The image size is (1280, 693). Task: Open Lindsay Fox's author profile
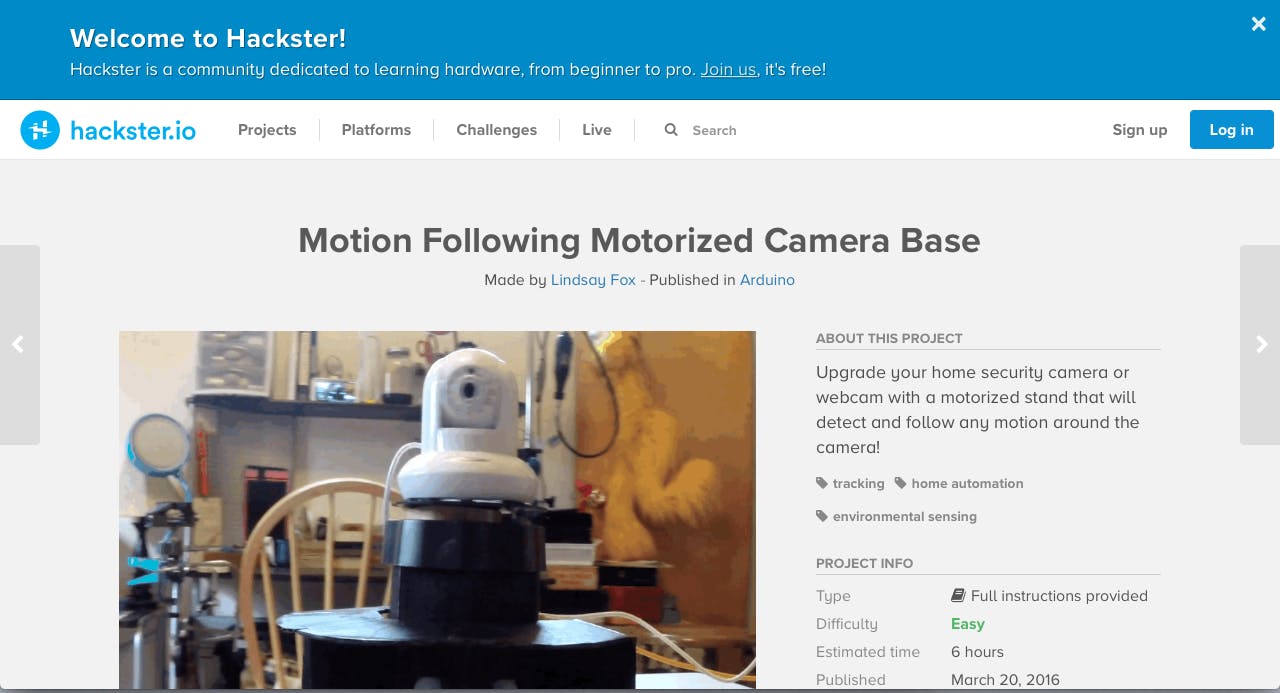[593, 280]
